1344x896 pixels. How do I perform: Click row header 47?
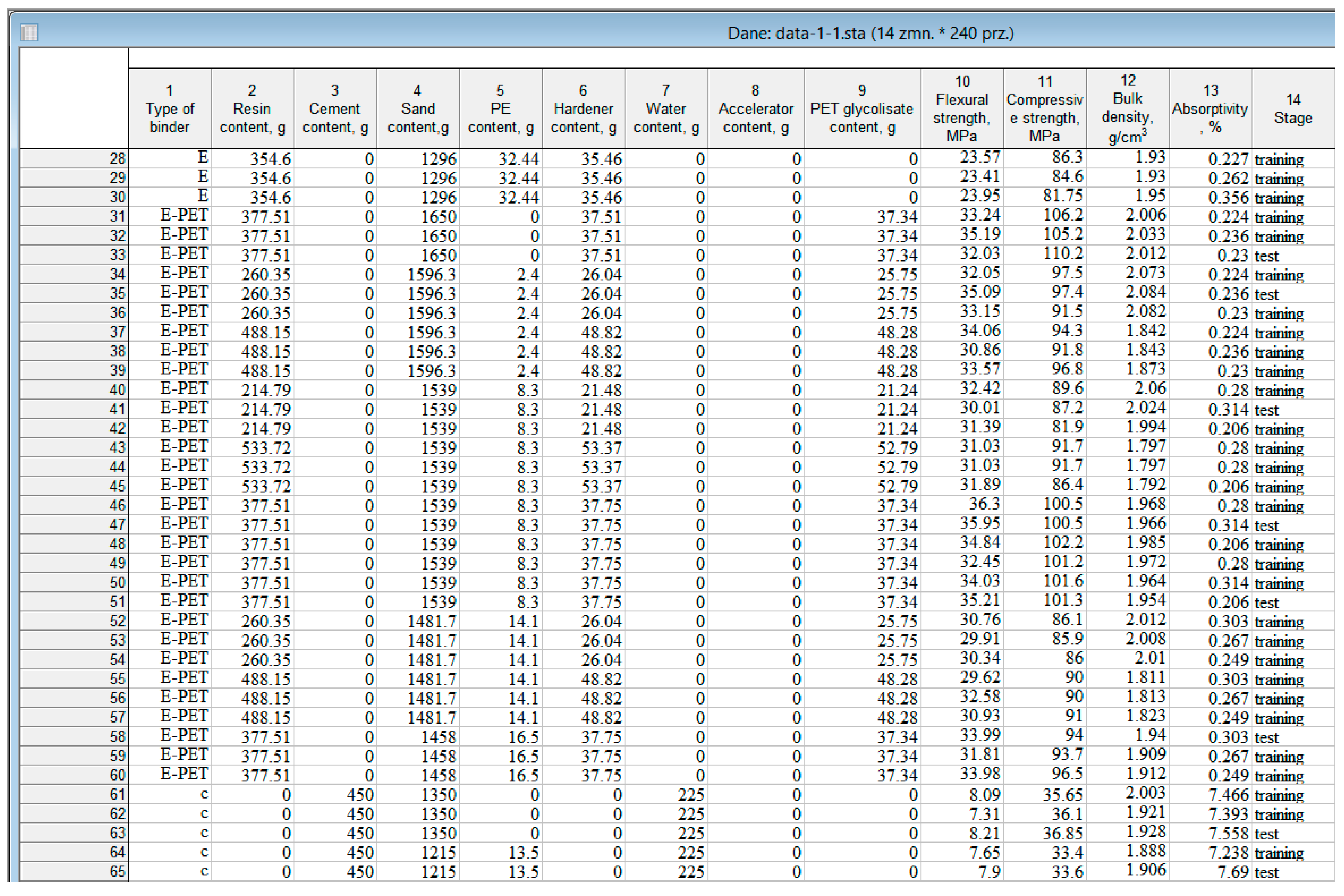click(x=74, y=524)
